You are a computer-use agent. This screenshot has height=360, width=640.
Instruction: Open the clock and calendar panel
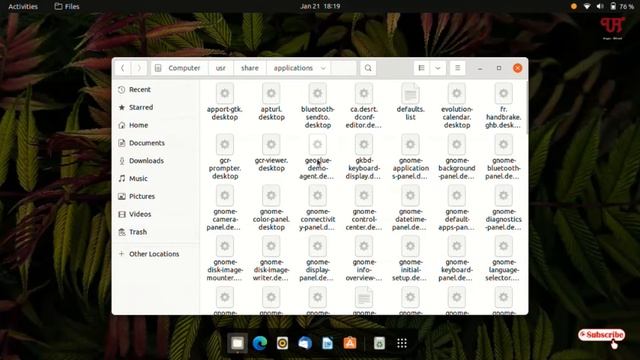click(x=320, y=6)
